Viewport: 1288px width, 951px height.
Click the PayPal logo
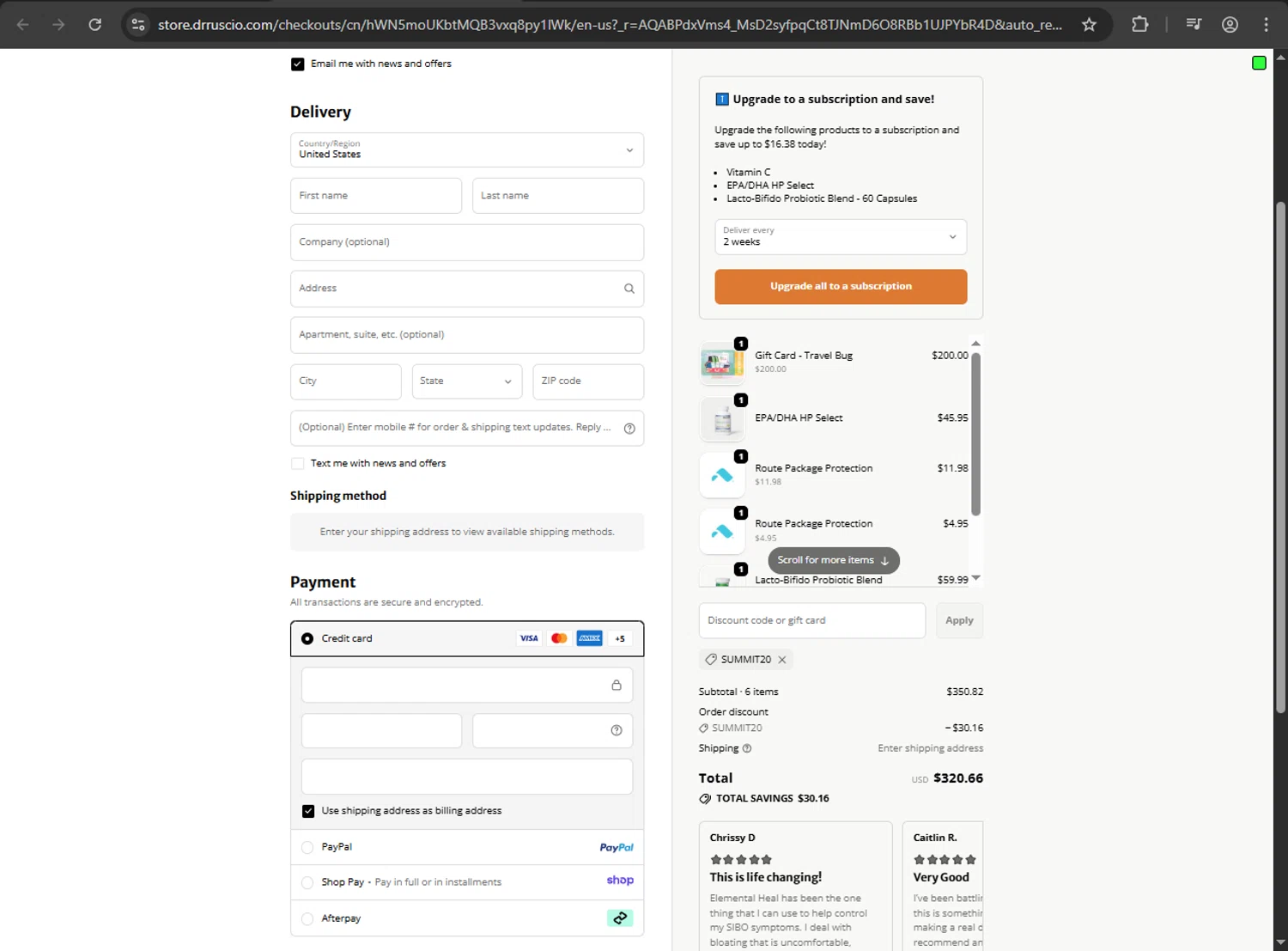click(x=617, y=847)
